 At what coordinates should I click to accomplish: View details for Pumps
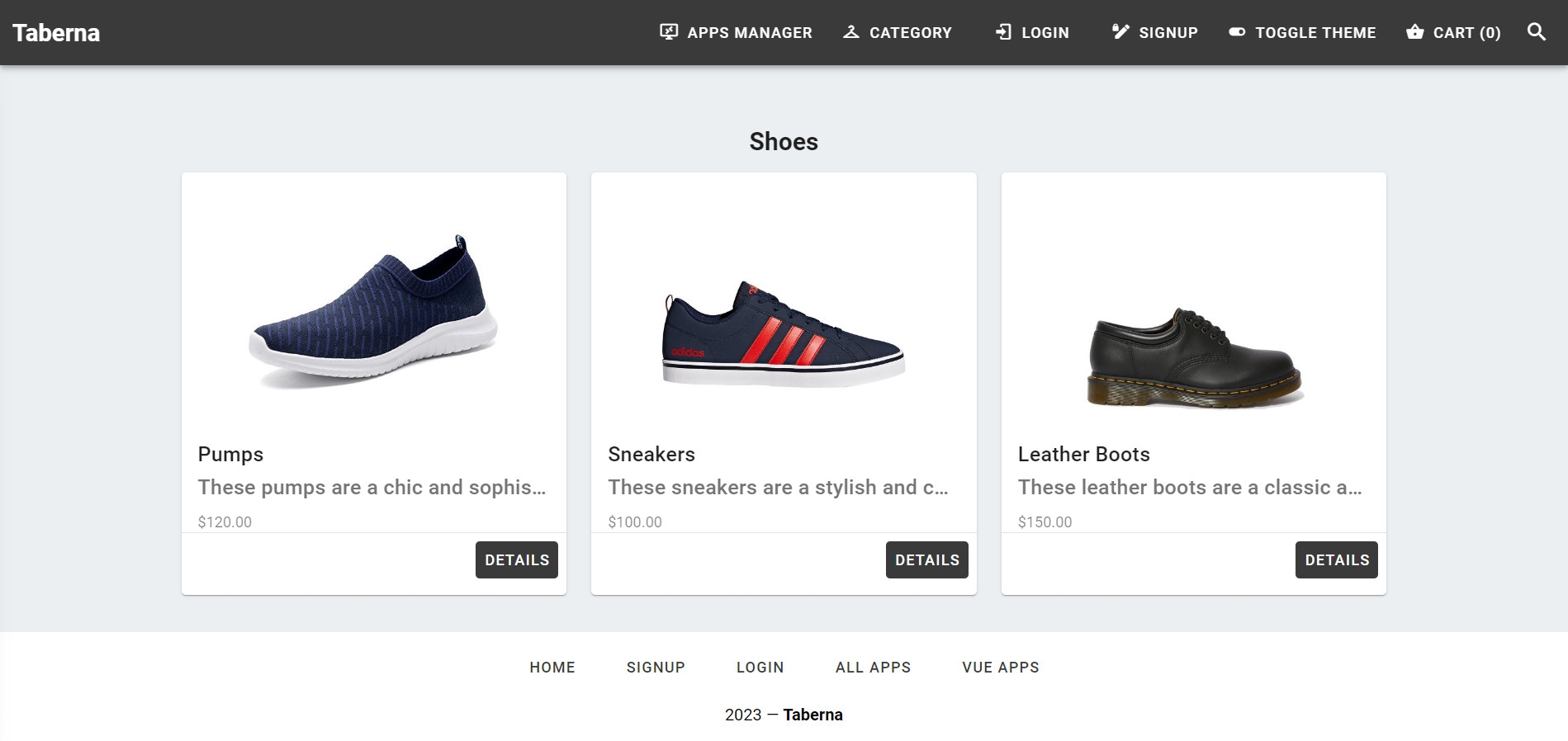(x=516, y=559)
